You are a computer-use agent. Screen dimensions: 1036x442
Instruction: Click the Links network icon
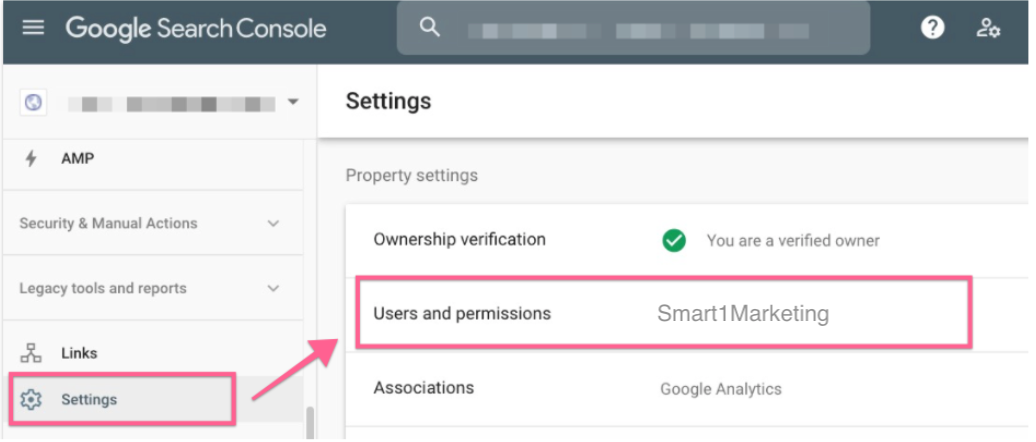[31, 353]
